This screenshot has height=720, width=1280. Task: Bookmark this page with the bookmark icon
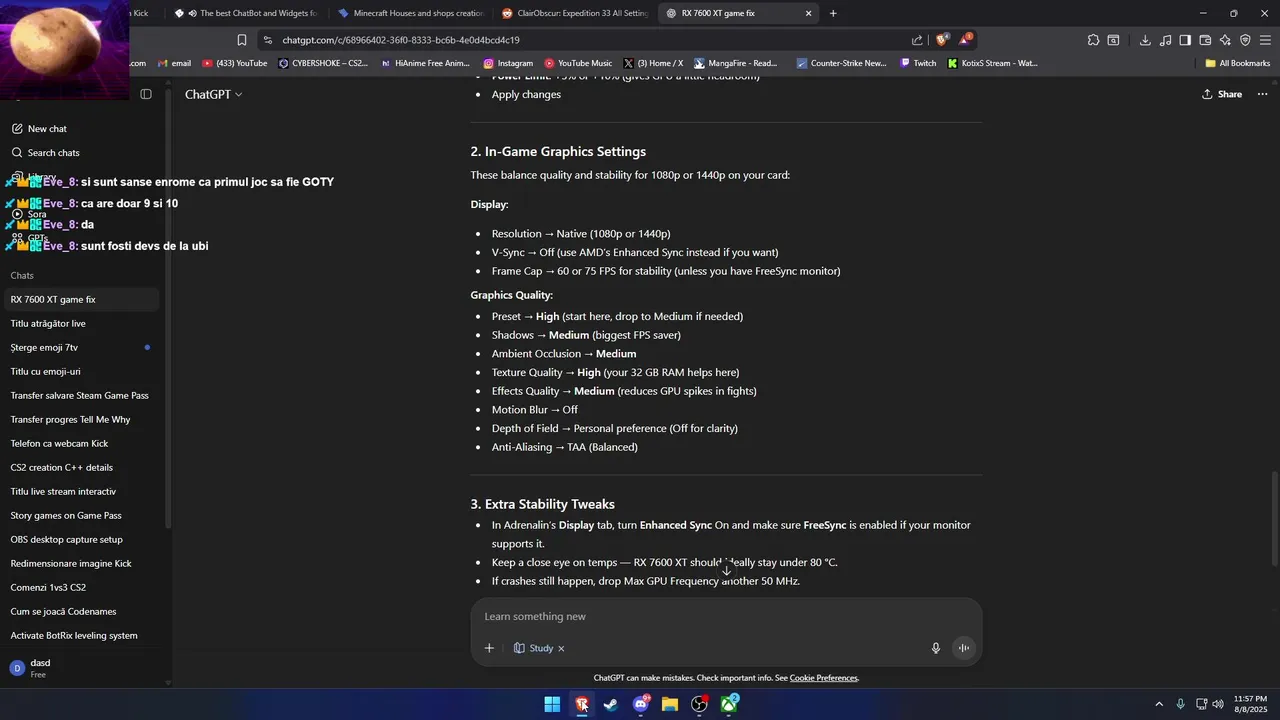coord(241,40)
